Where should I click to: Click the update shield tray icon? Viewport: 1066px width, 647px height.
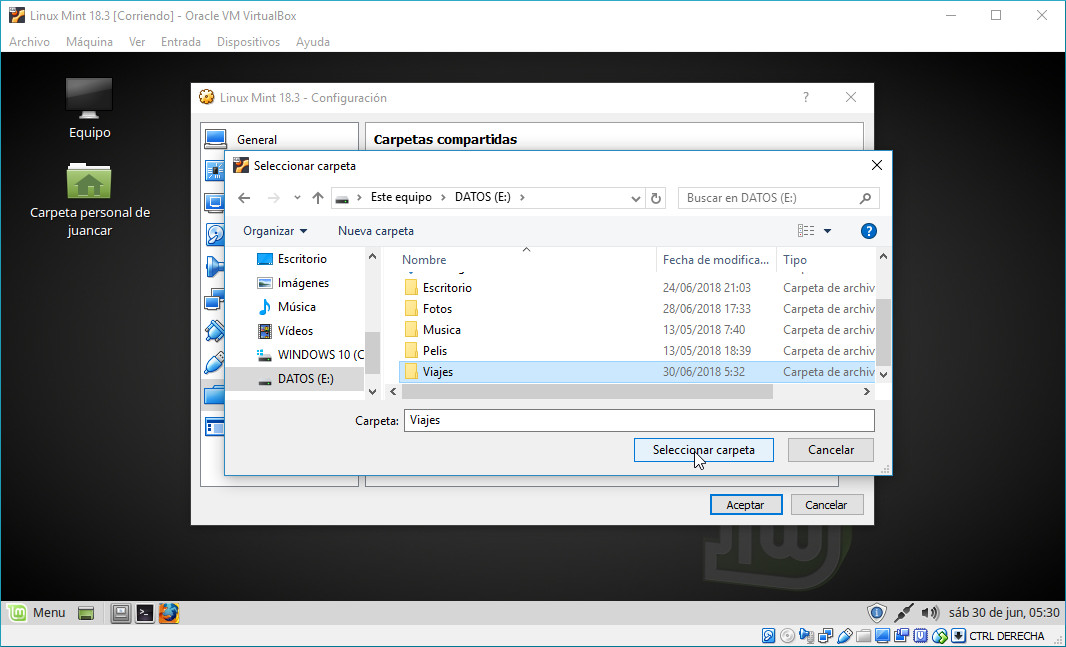[x=876, y=612]
